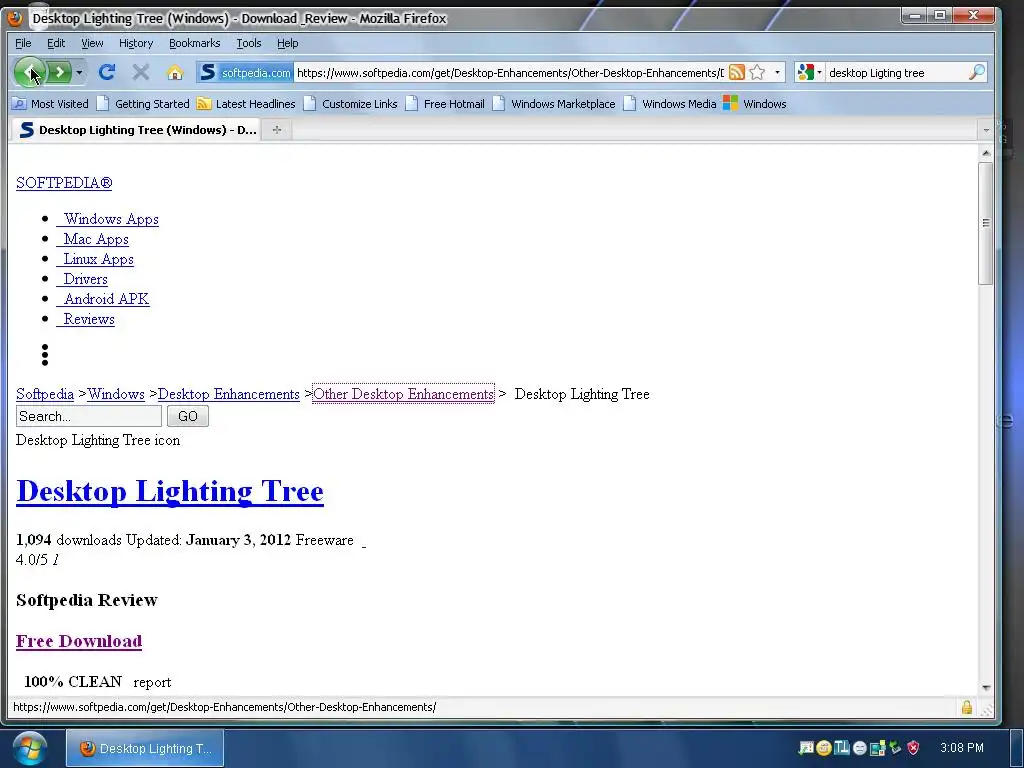The width and height of the screenshot is (1024, 768).
Task: Open the Customize Links bookmark
Action: (x=351, y=104)
